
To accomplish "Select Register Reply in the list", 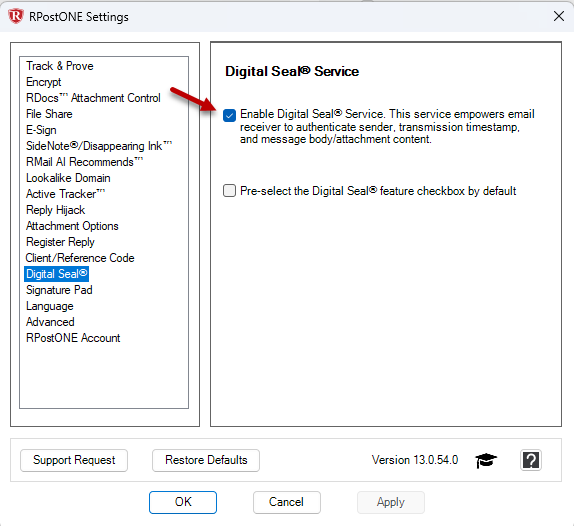I will pyautogui.click(x=60, y=242).
